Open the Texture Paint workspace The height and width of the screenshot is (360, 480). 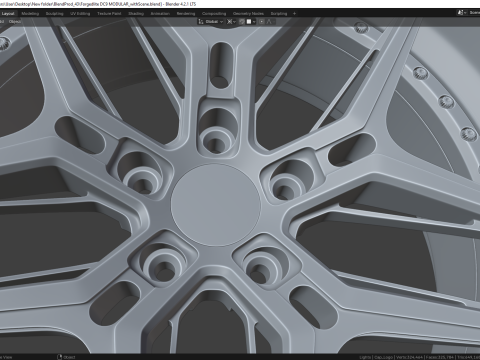tap(109, 14)
